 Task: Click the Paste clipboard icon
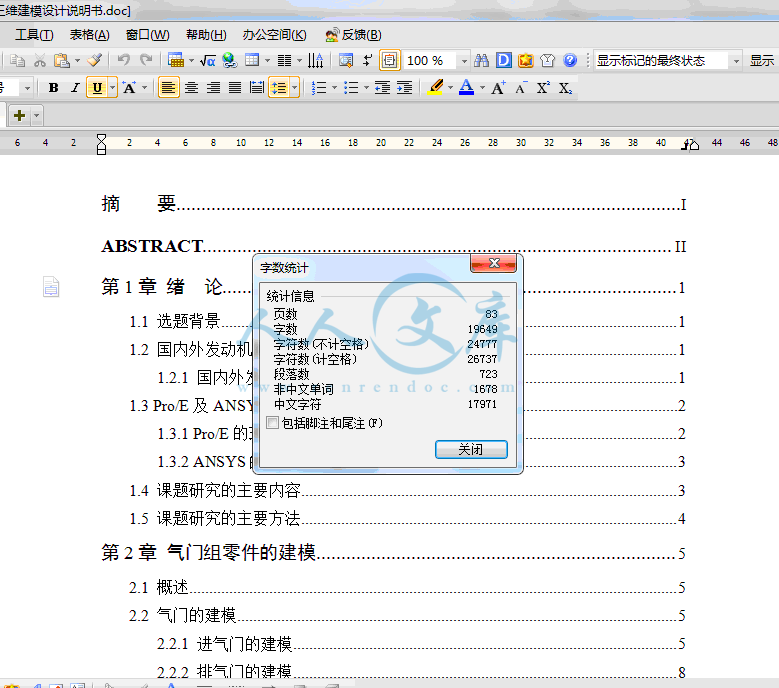coord(62,61)
